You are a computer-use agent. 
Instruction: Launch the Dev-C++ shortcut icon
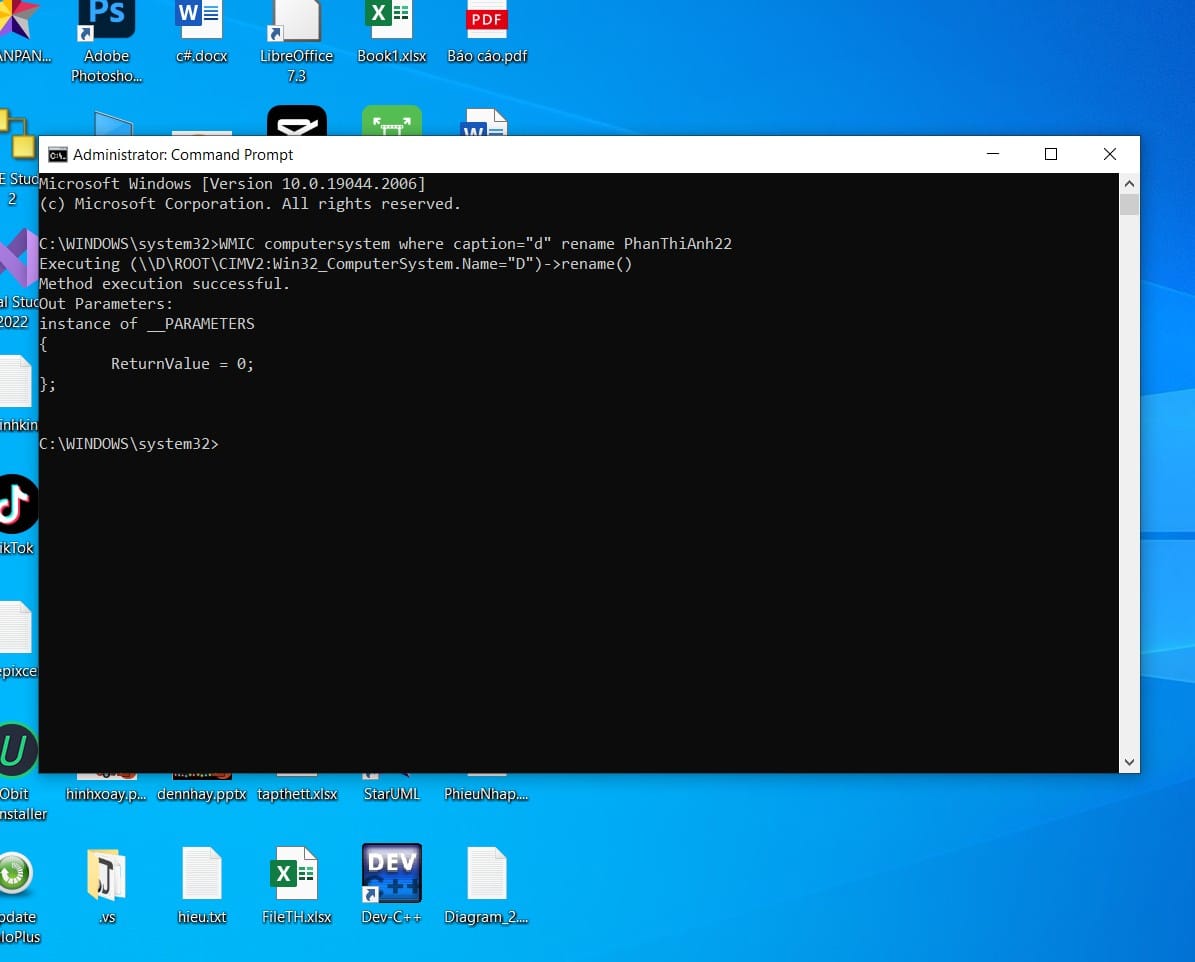pos(392,873)
